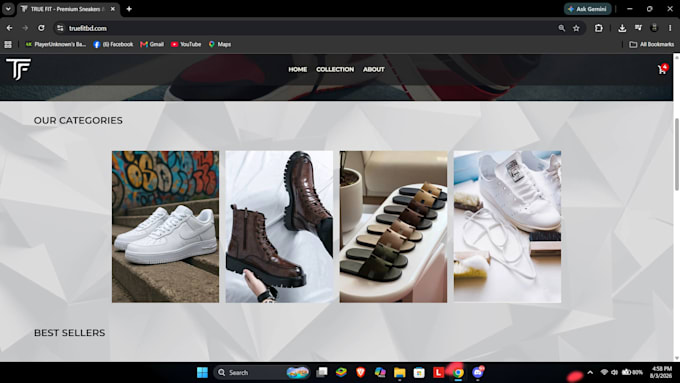Close the TRUE FIT tab
This screenshot has height=383, width=680.
point(113,9)
